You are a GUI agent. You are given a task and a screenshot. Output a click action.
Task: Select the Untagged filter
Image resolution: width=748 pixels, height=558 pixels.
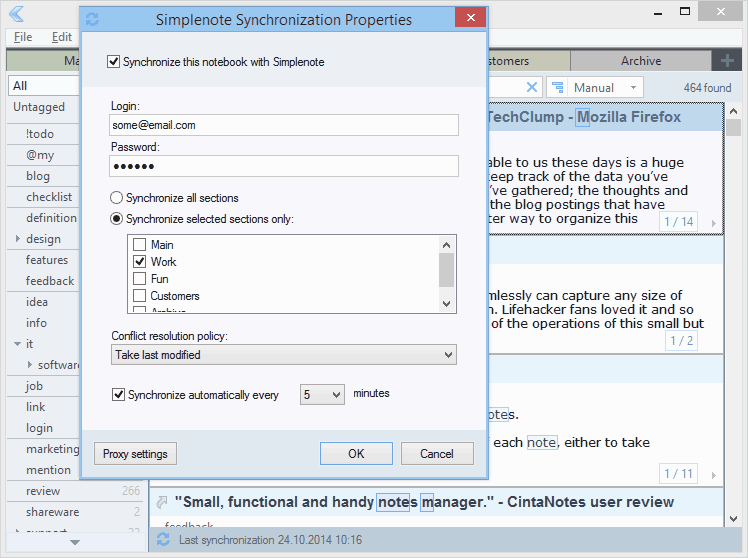tap(39, 107)
